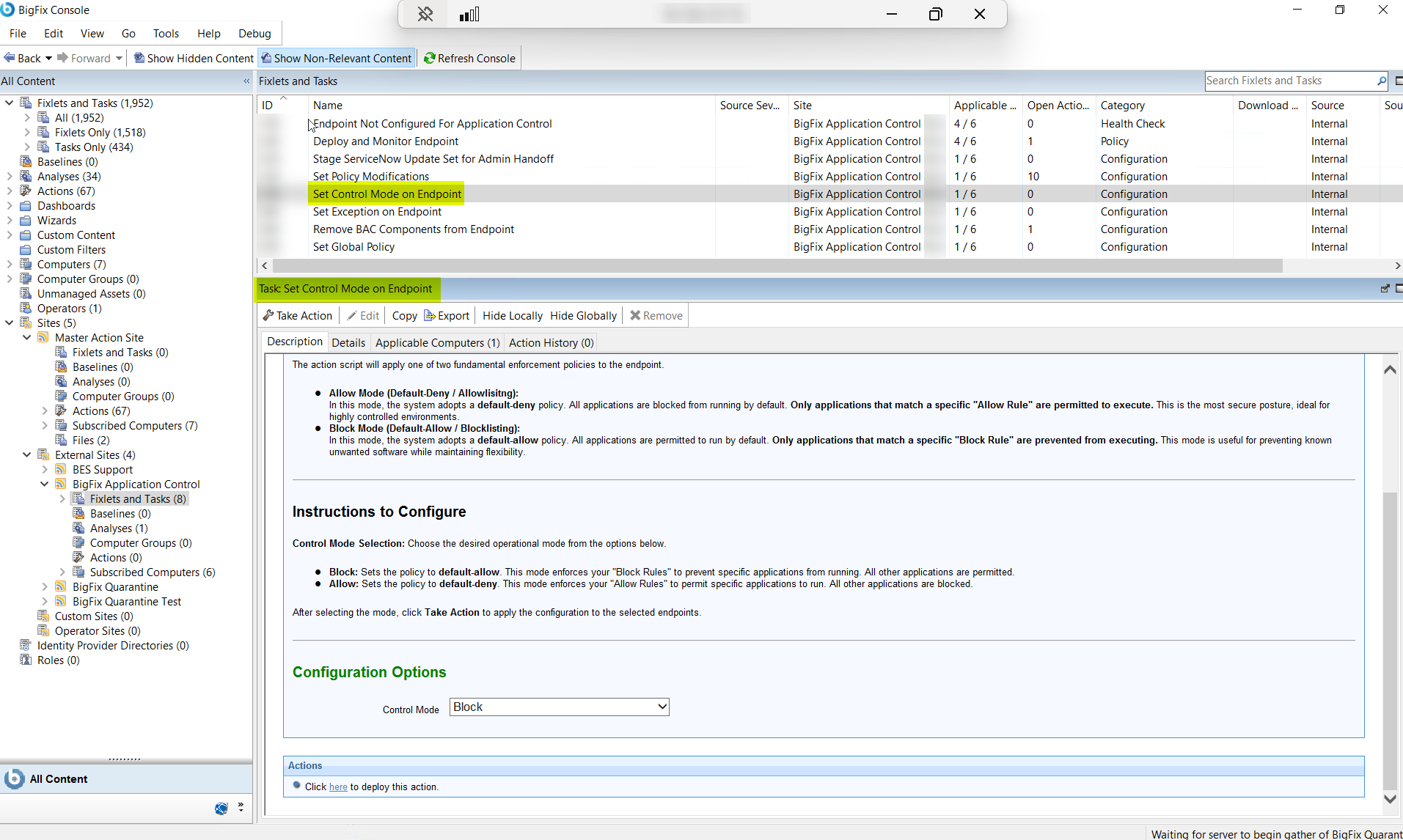Click the Files (2) icon
Viewport: 1403px width, 840px height.
[x=61, y=441]
